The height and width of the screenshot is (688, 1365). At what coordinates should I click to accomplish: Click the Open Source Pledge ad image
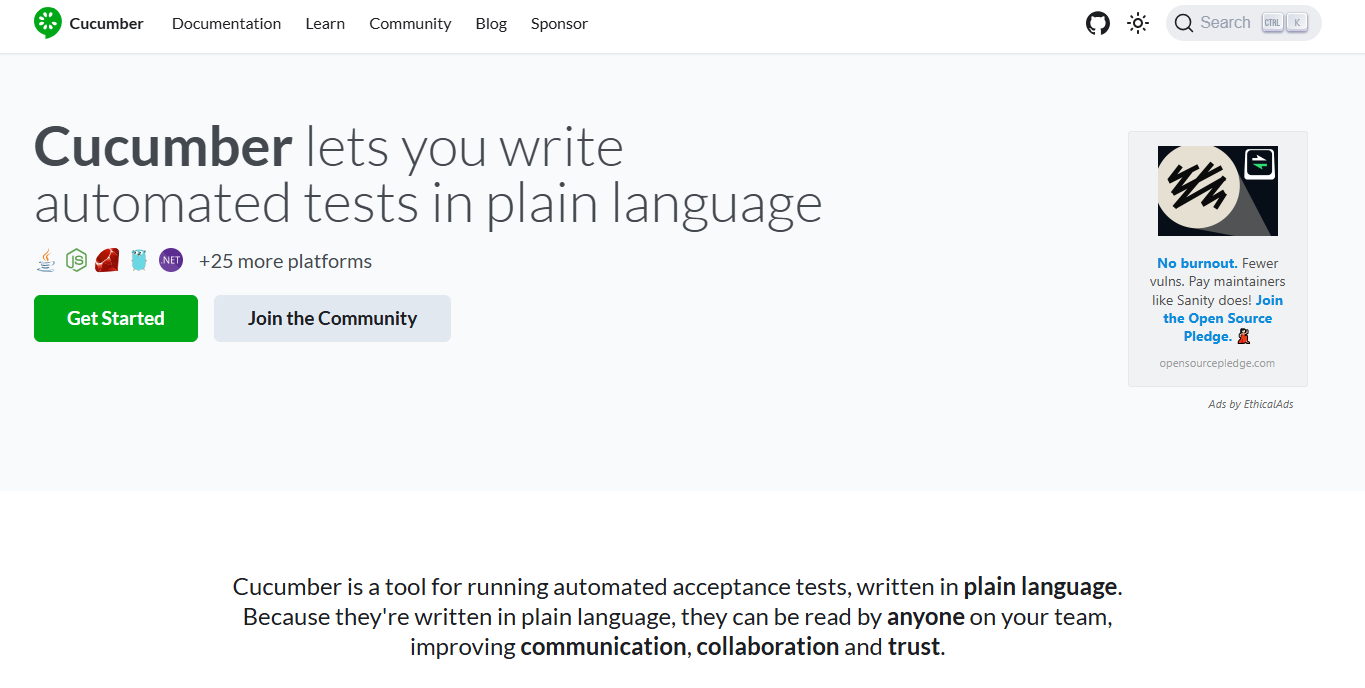click(x=1217, y=191)
